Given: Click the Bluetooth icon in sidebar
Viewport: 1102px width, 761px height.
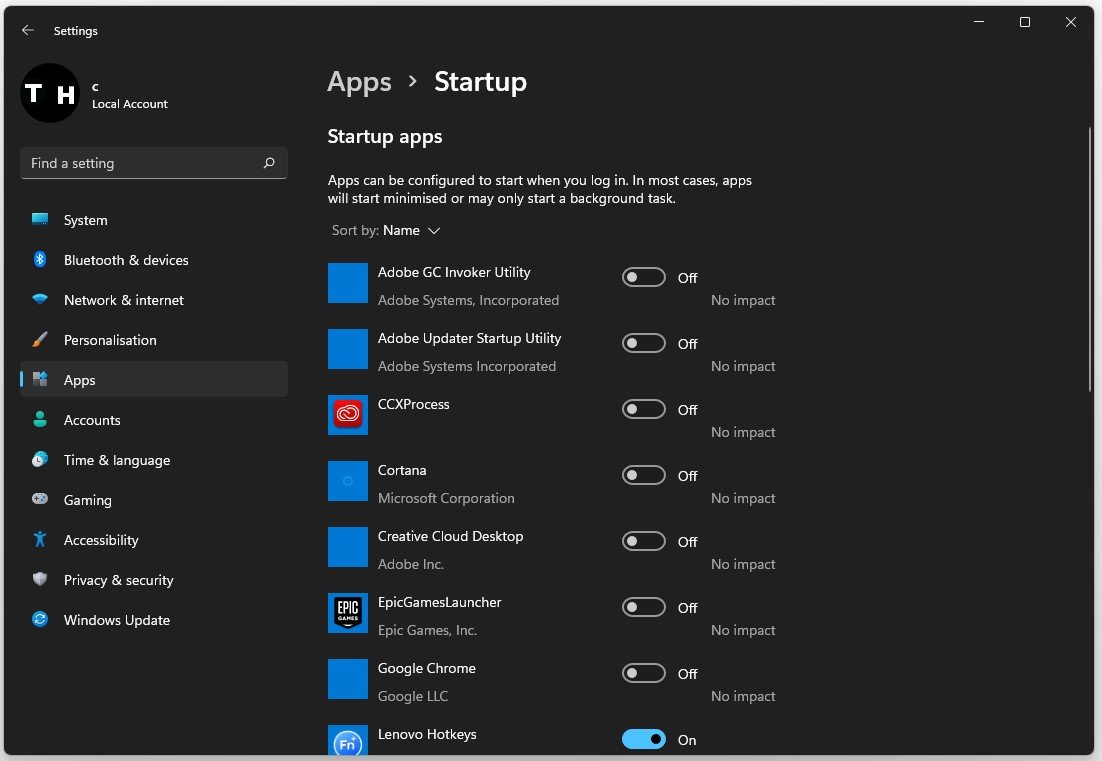Looking at the screenshot, I should point(40,260).
